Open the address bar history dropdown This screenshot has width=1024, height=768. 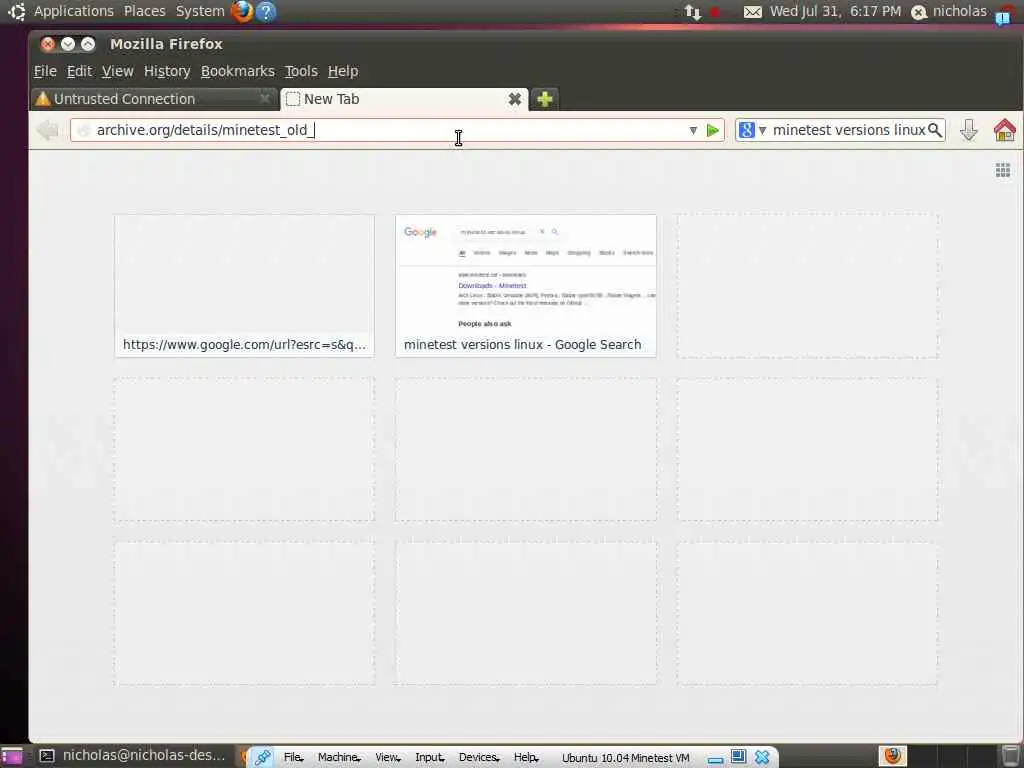694,131
